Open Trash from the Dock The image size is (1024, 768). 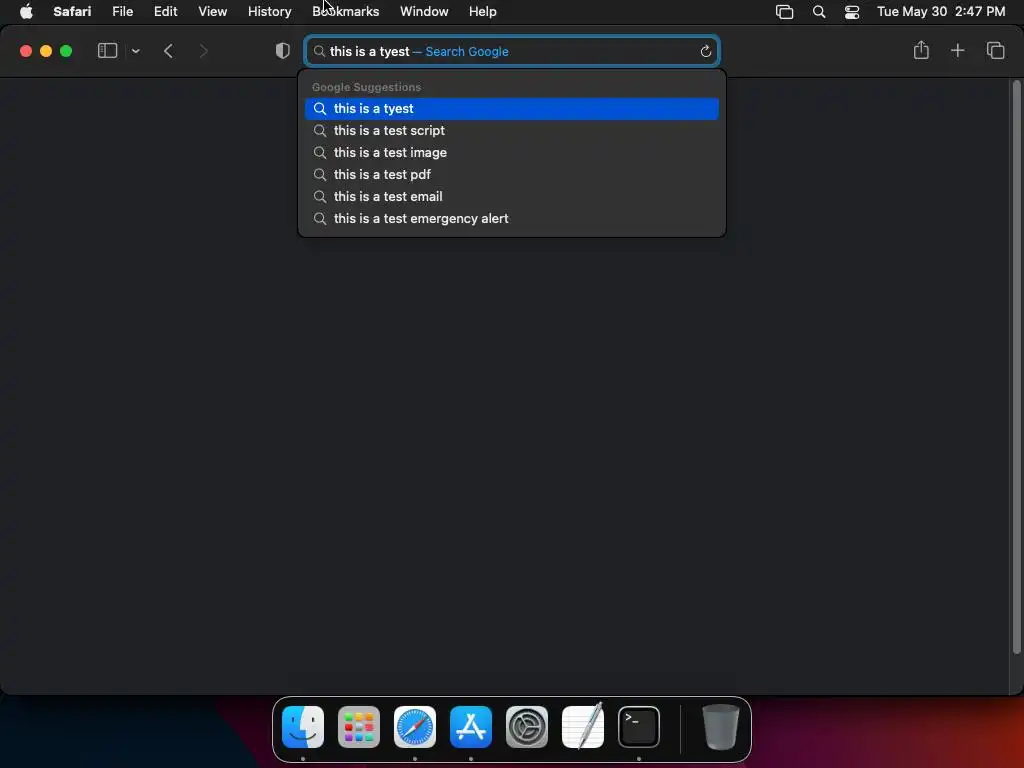[720, 726]
